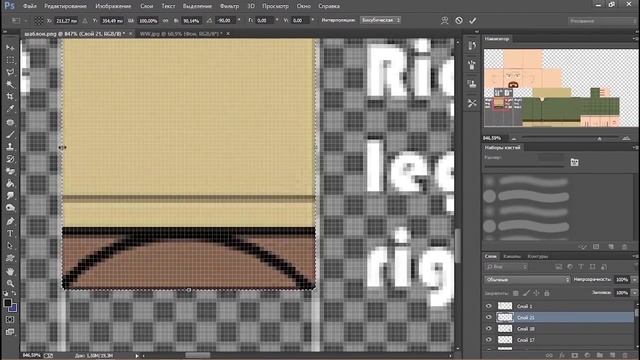Select the History Brush tool

tap(10, 159)
